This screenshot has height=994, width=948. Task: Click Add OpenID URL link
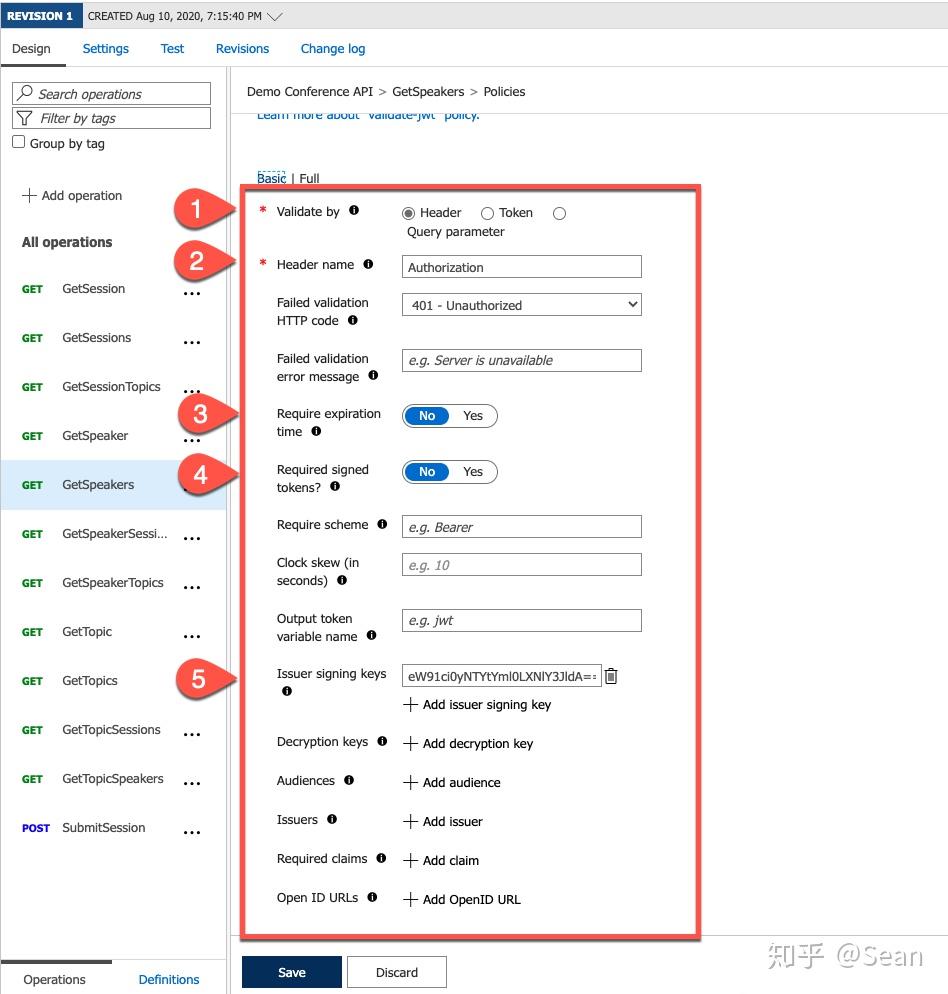(x=462, y=900)
